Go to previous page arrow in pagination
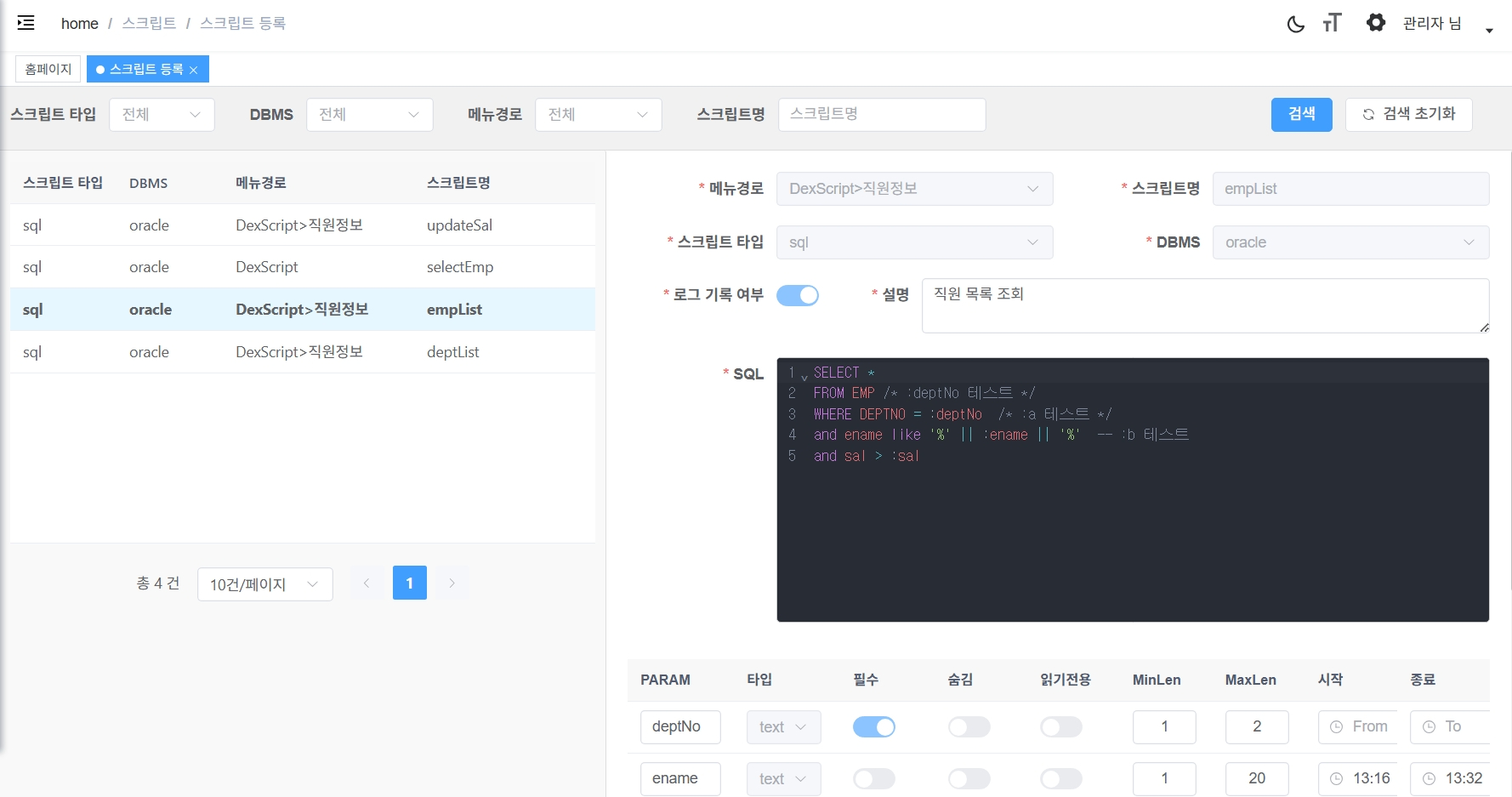The width and height of the screenshot is (1512, 797). point(367,584)
